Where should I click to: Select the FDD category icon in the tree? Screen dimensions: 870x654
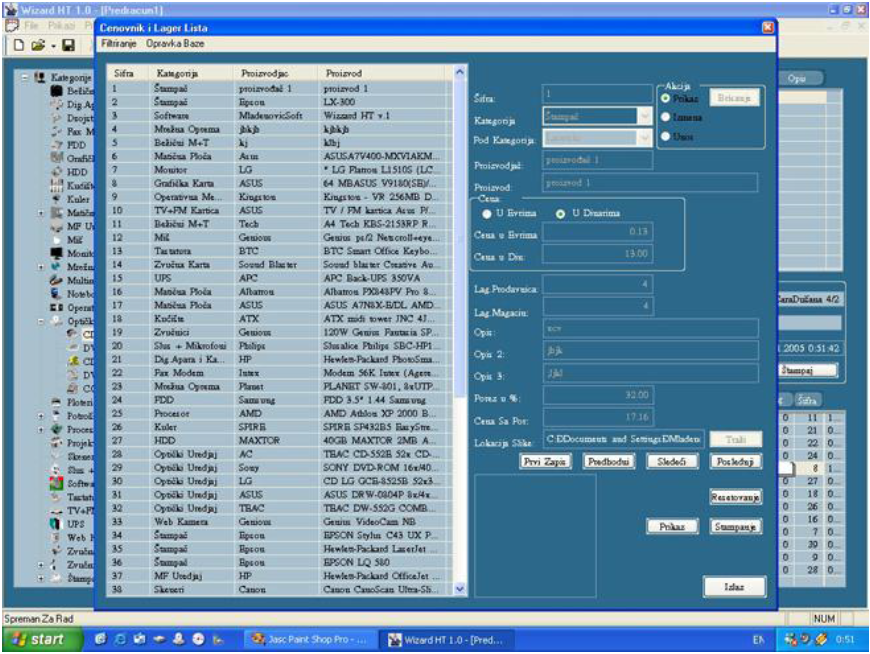[57, 145]
